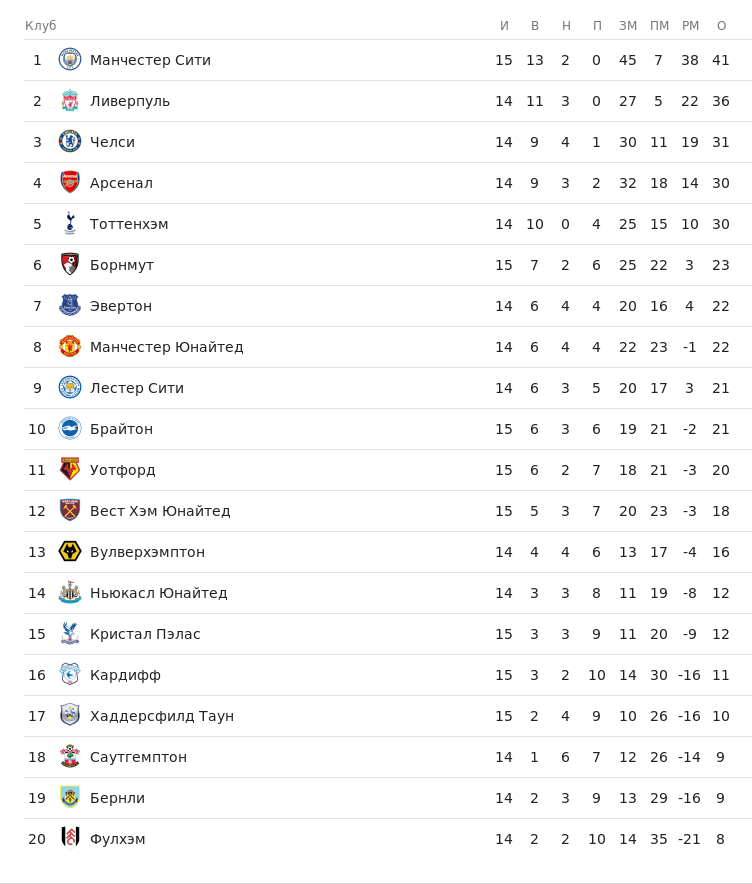
Task: Click the О points column header
Action: [x=721, y=26]
